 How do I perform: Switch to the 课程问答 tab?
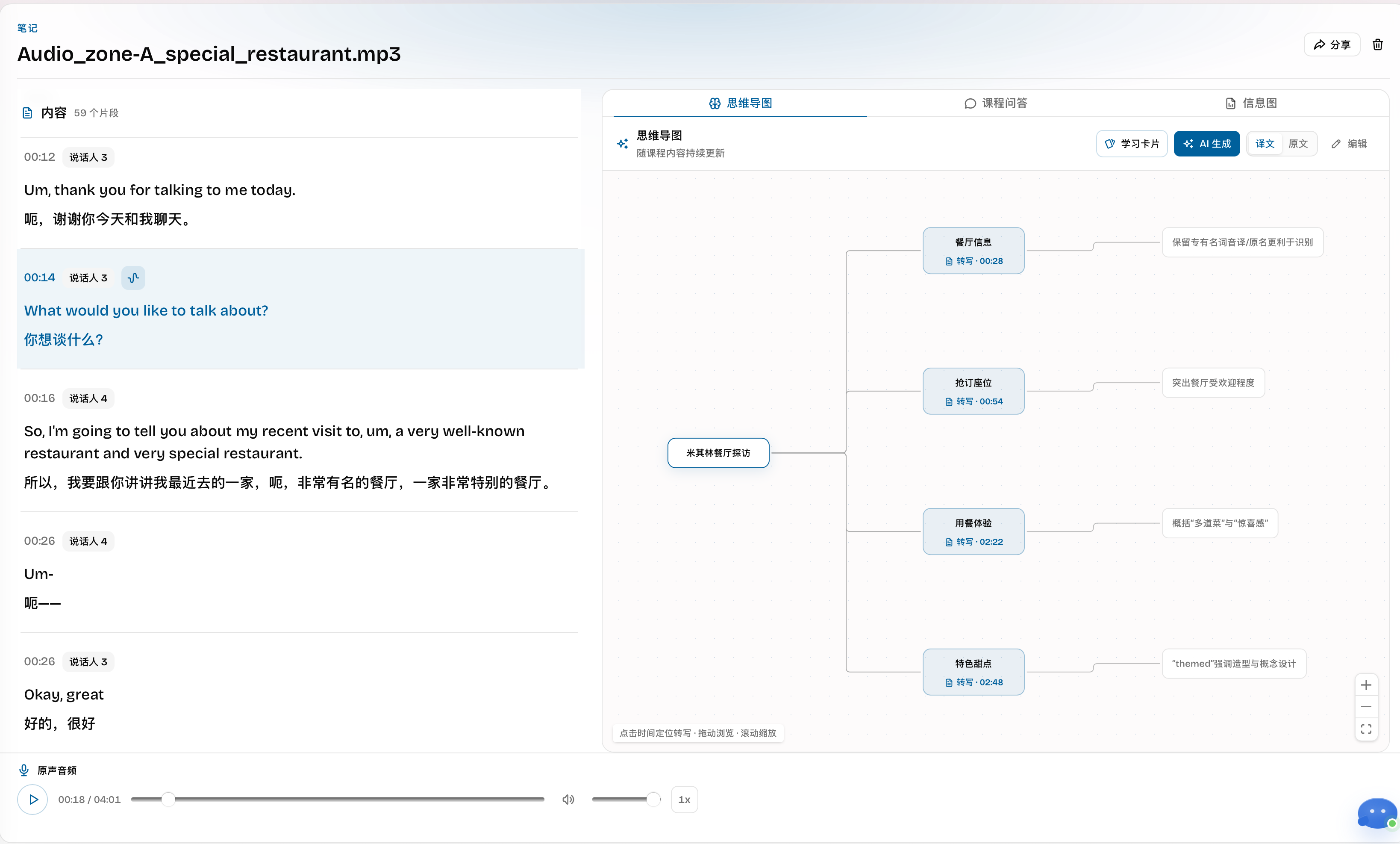995,103
